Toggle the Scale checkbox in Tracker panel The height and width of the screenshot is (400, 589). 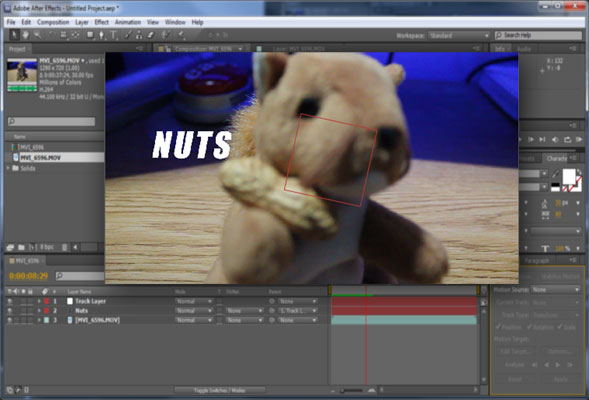[560, 327]
